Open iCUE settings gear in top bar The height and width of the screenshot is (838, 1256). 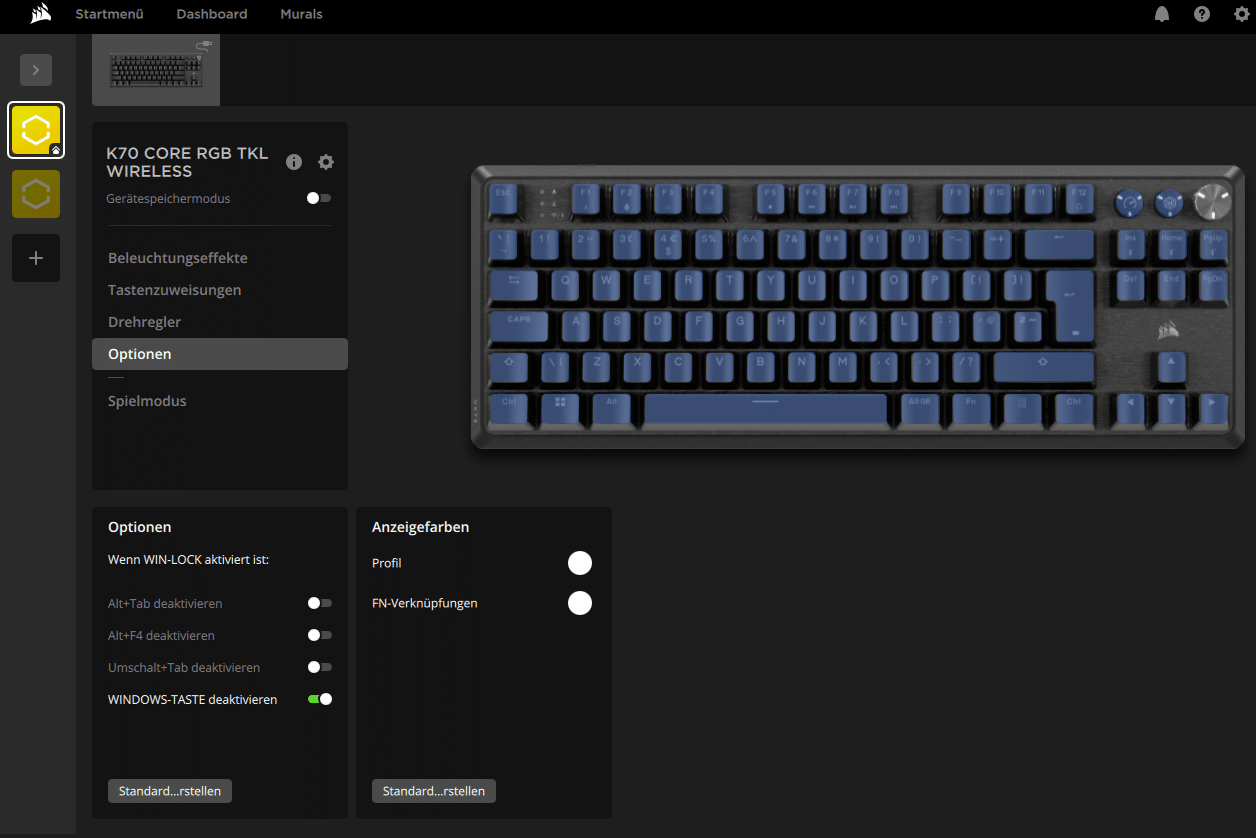click(x=1242, y=14)
